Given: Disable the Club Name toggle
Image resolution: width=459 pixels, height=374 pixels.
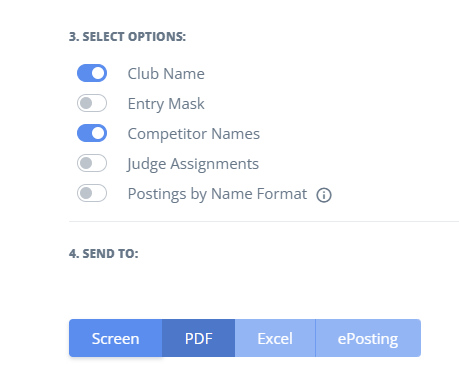Looking at the screenshot, I should [x=92, y=73].
